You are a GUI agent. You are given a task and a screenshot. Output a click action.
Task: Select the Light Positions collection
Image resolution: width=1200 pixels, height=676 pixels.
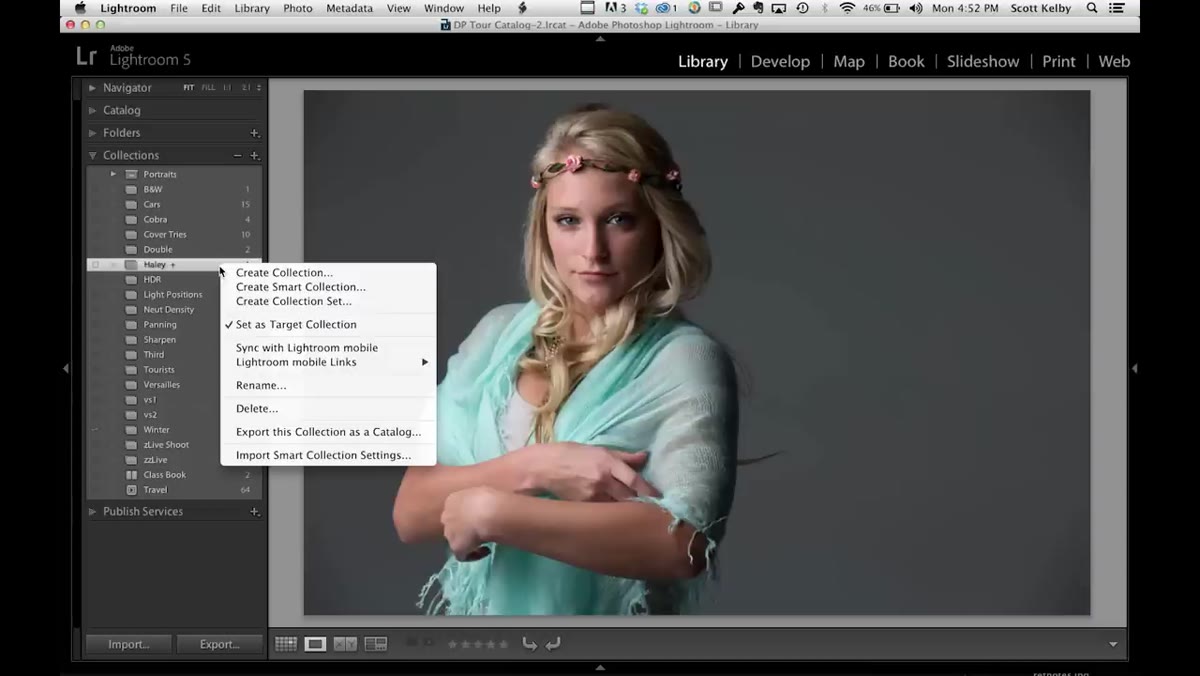pyautogui.click(x=174, y=294)
